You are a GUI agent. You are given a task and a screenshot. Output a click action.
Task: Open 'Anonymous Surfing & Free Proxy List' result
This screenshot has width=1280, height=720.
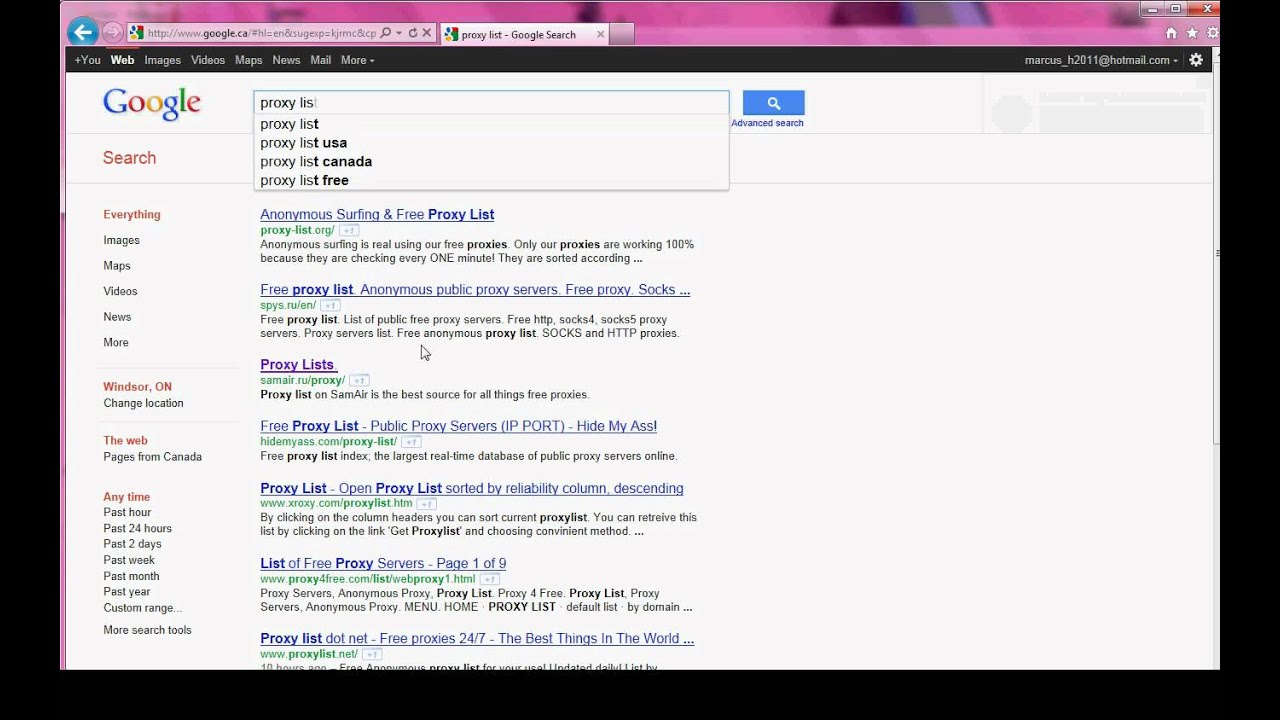(x=377, y=214)
